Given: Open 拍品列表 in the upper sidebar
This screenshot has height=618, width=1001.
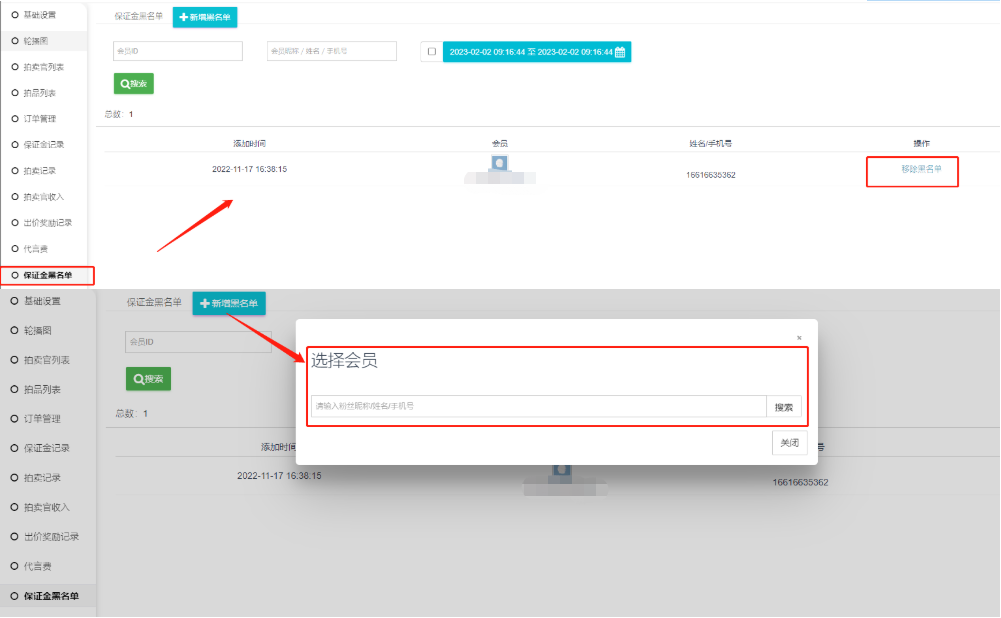Looking at the screenshot, I should point(40,93).
